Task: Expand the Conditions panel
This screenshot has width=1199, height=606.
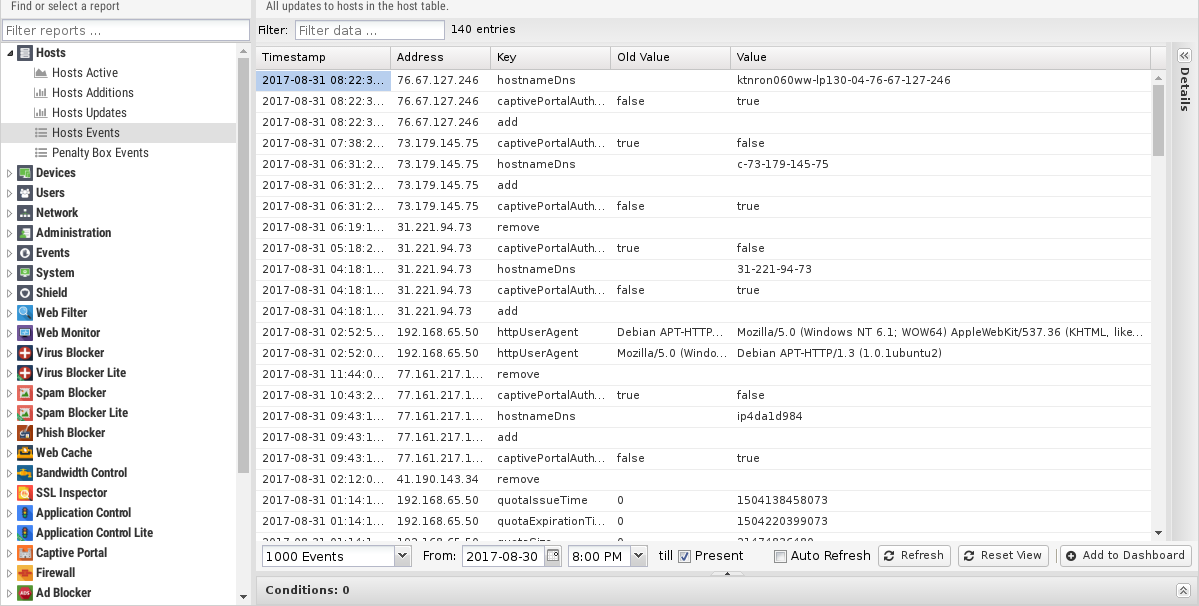Action: click(1182, 590)
